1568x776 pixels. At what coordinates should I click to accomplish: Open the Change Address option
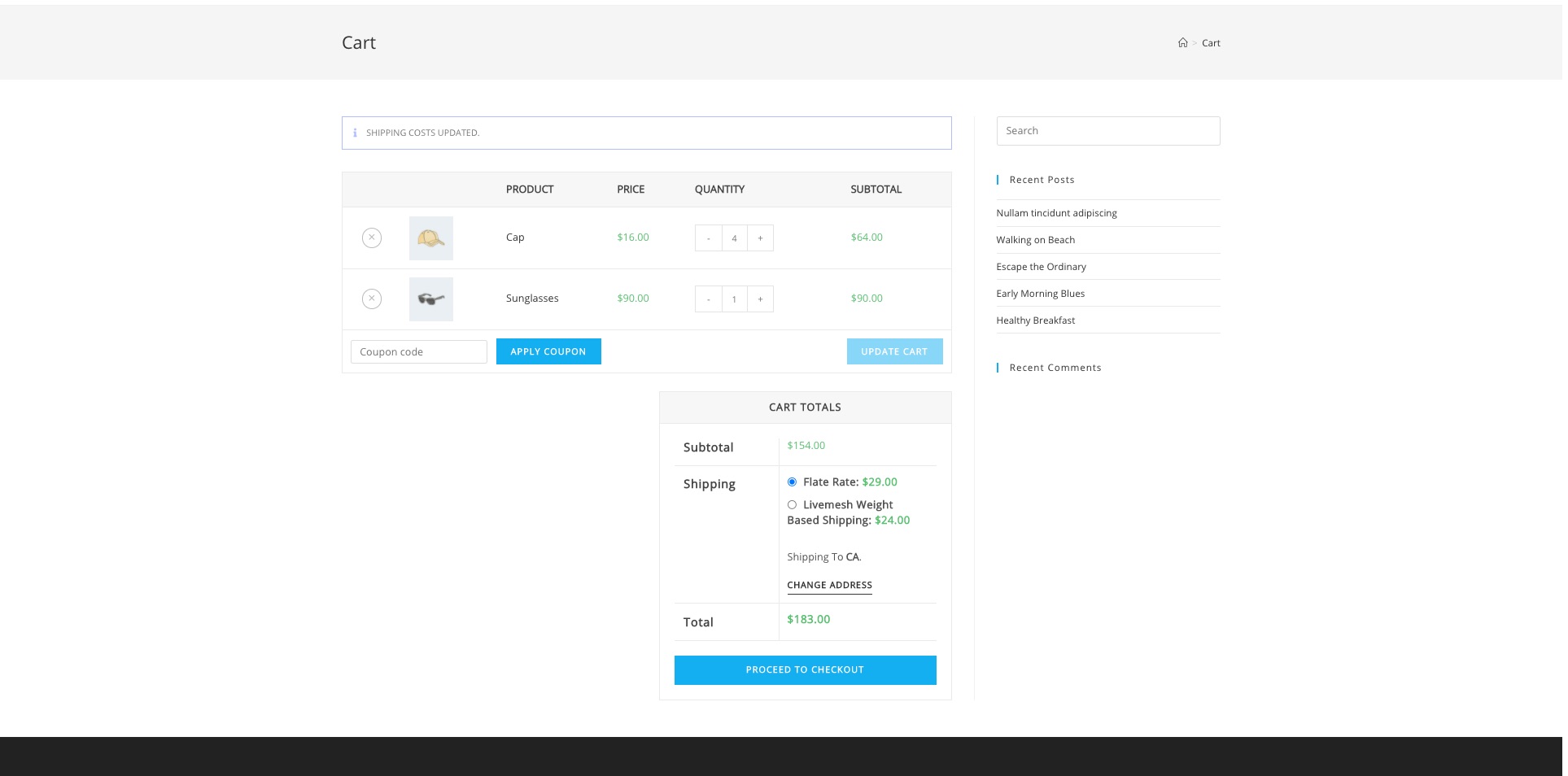(x=829, y=585)
